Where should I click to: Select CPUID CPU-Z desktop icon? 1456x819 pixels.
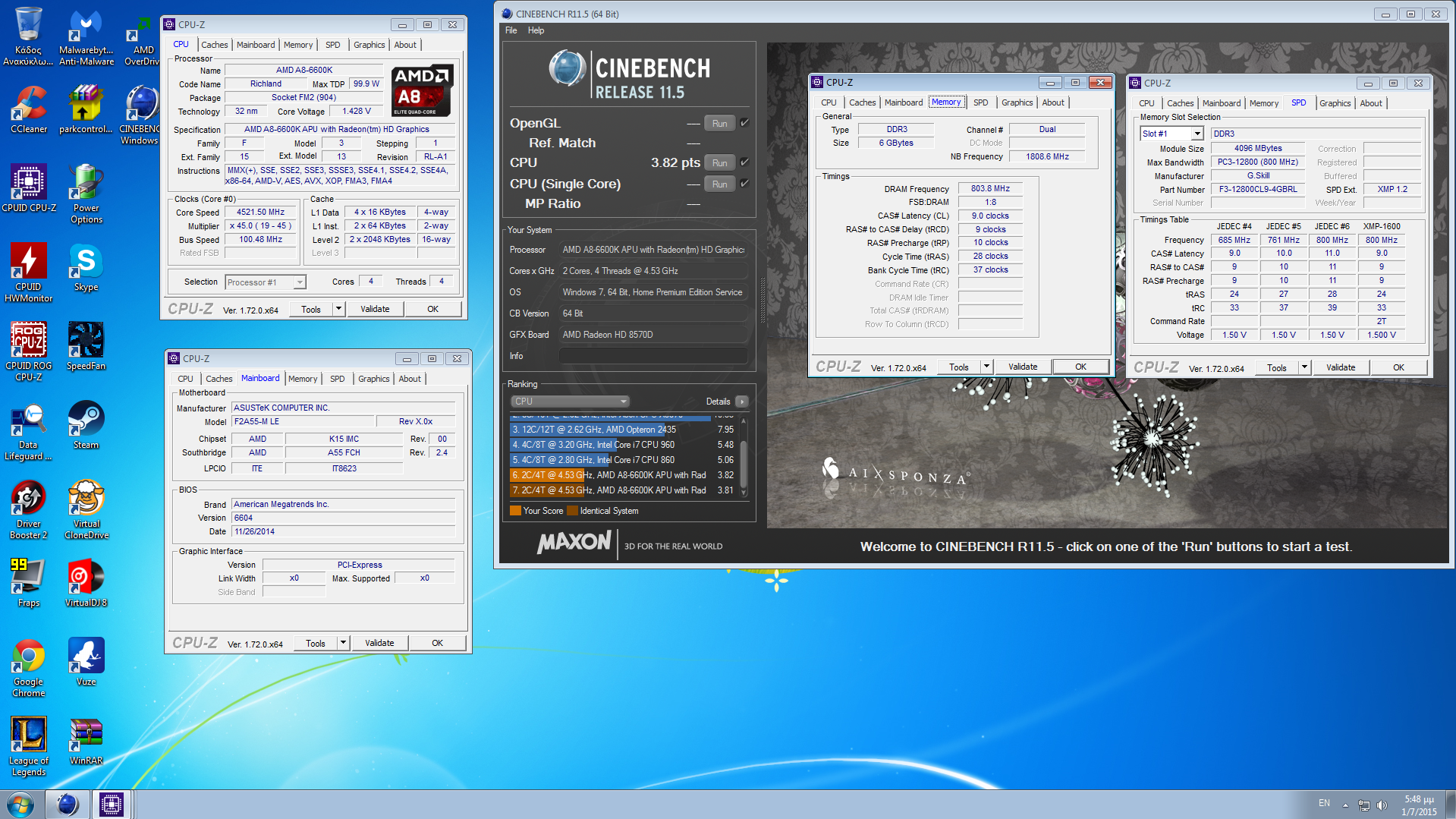[x=28, y=187]
